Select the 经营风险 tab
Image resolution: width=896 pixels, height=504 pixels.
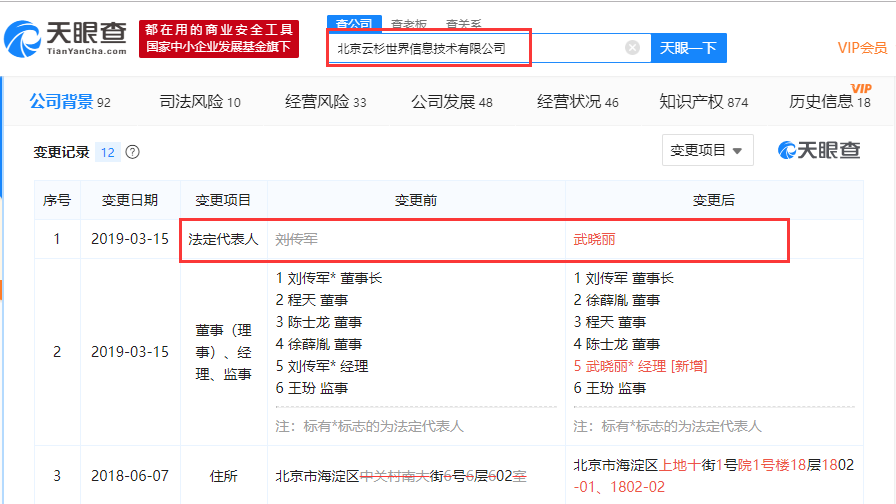point(326,102)
